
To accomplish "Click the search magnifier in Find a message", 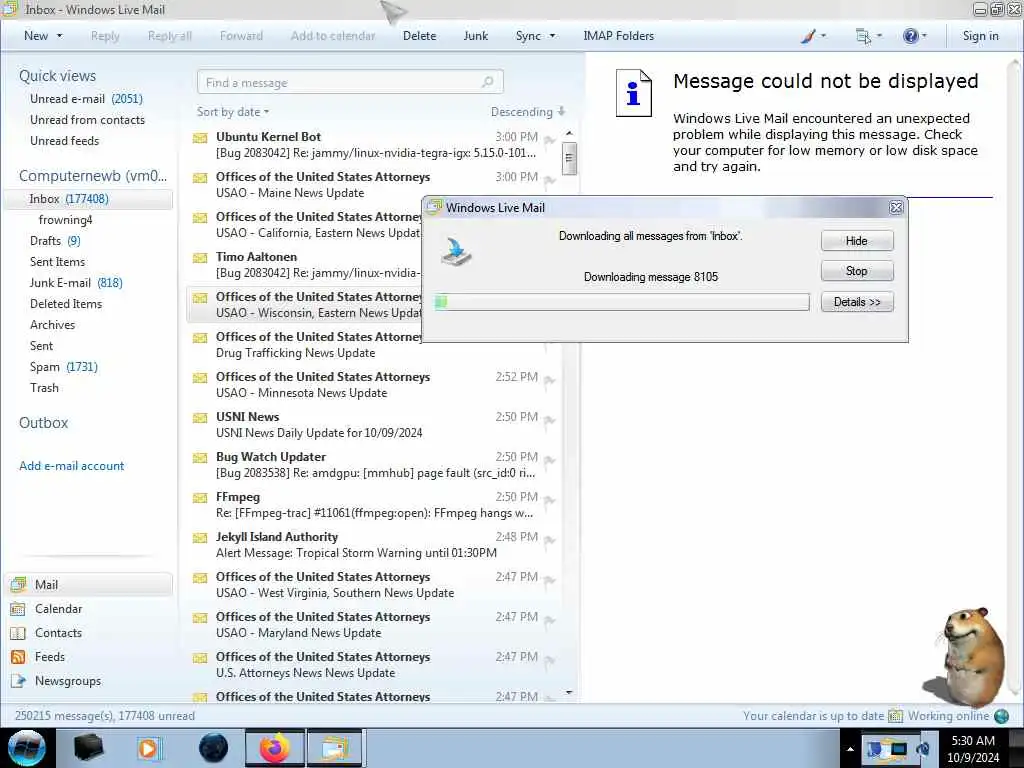I will [x=487, y=82].
